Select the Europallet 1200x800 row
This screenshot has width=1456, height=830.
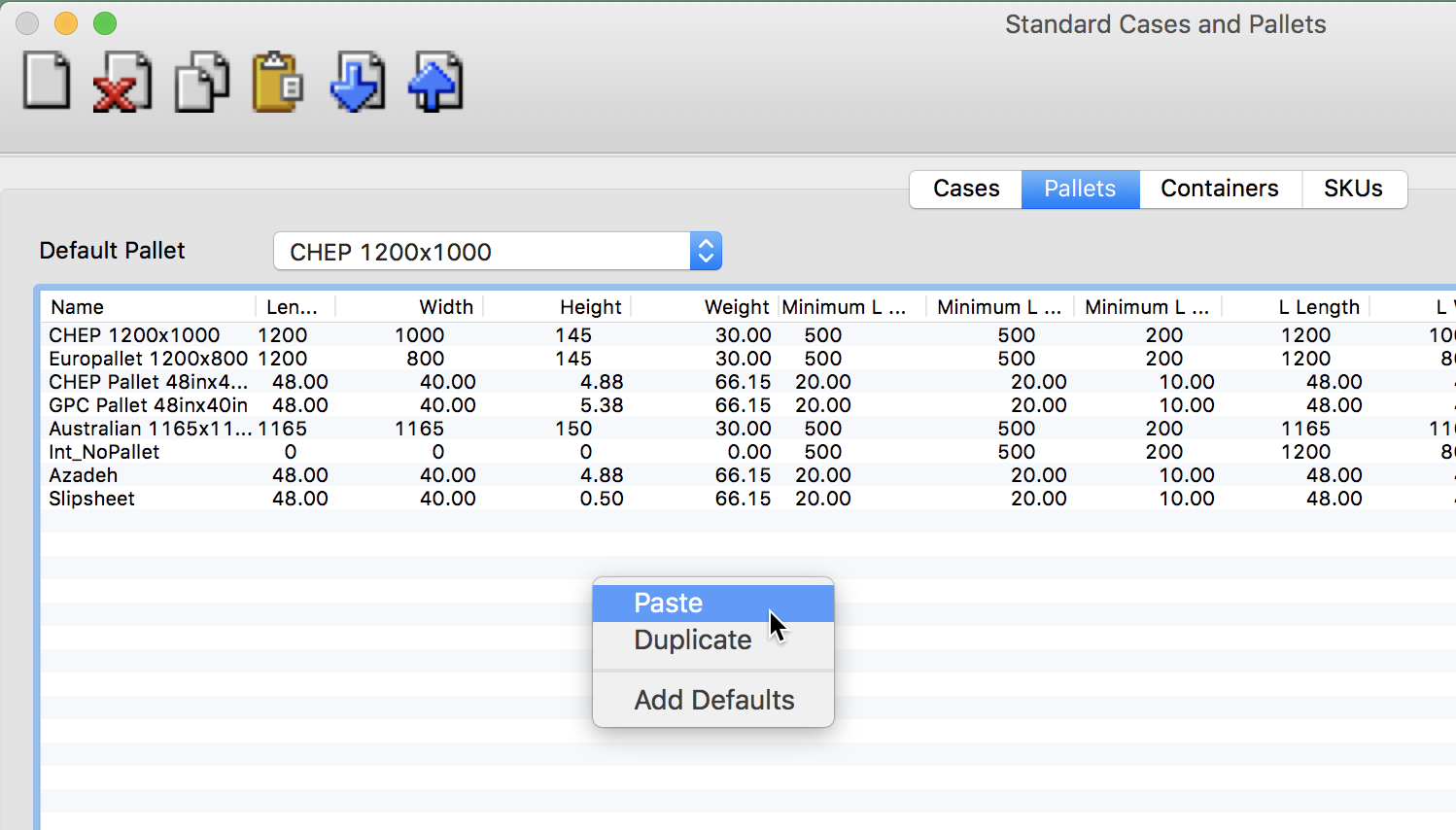(x=748, y=359)
